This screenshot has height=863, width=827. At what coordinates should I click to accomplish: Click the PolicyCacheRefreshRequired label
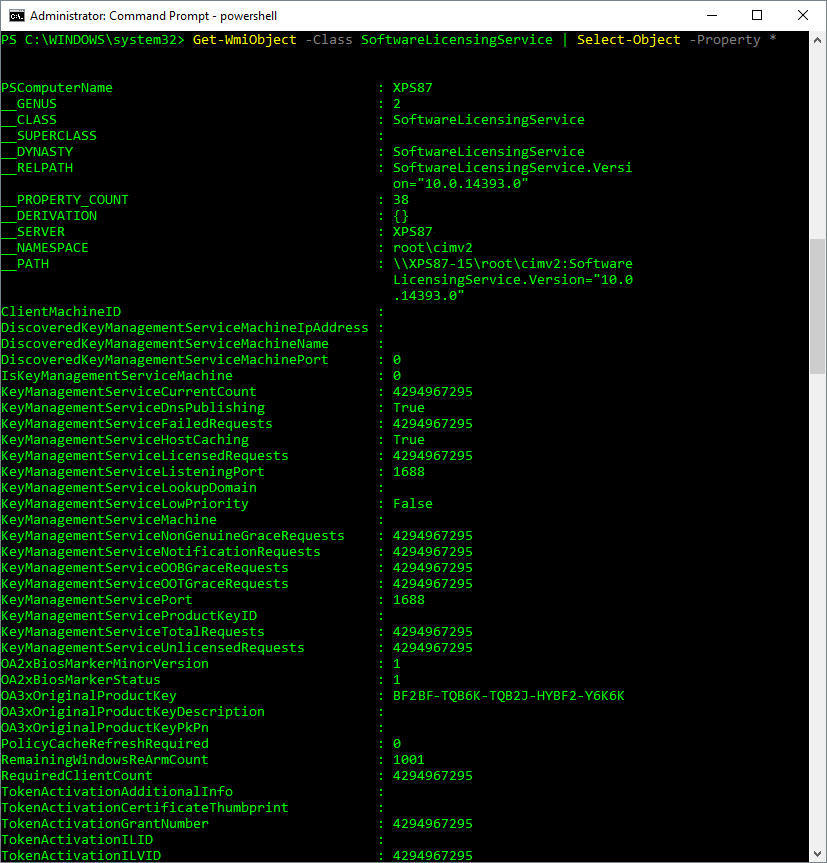105,743
